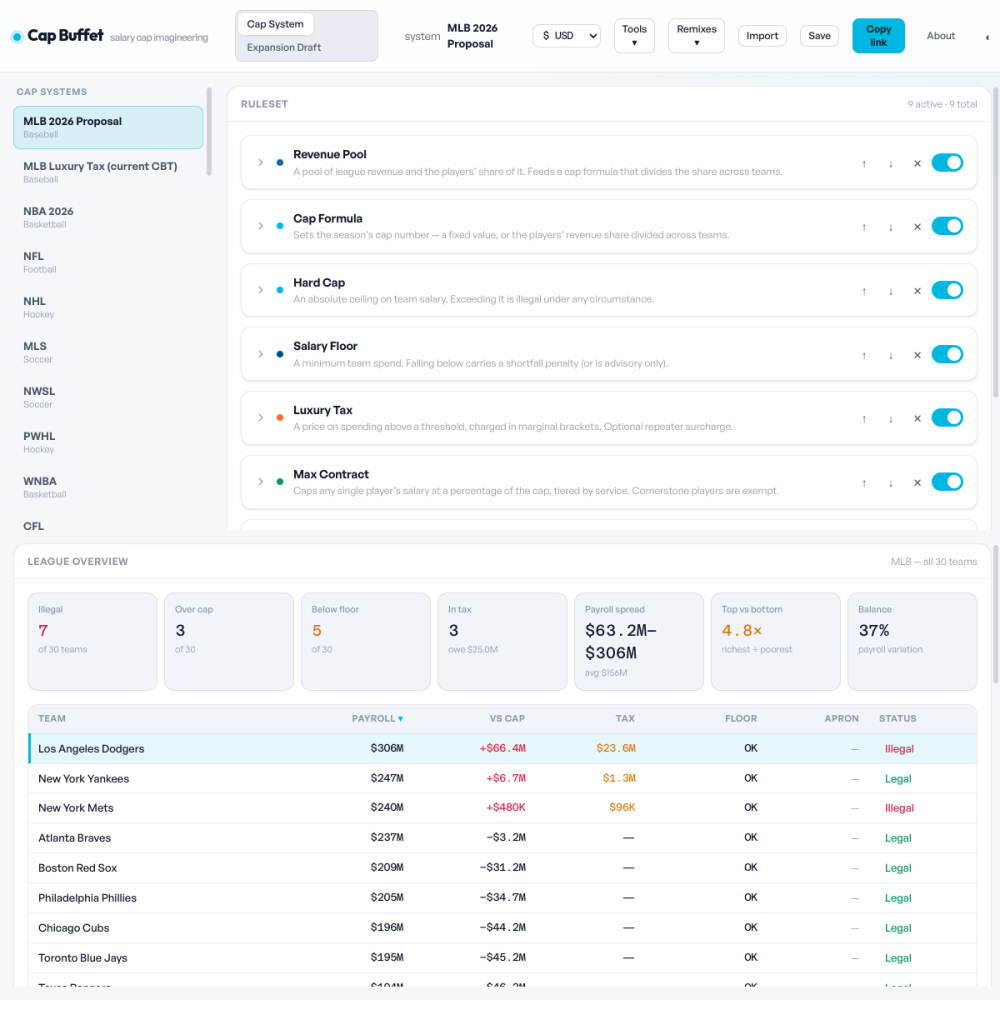Switch off the Luxury Tax toggle
This screenshot has height=1033, width=1000.
[x=947, y=418]
